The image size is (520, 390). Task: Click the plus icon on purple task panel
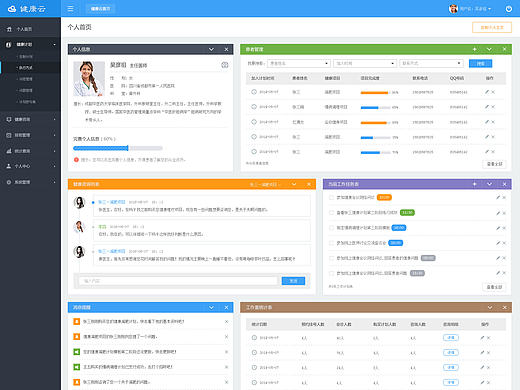[x=474, y=184]
